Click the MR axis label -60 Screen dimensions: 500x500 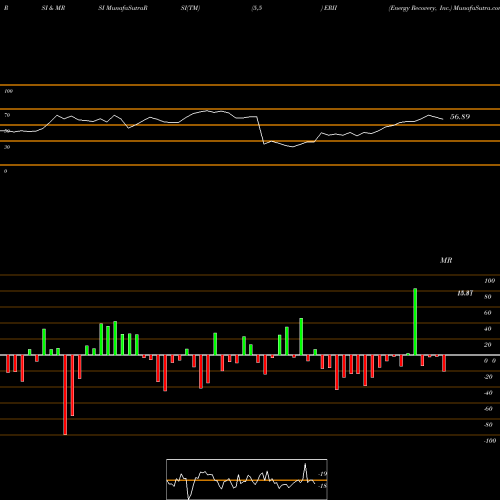488,409
